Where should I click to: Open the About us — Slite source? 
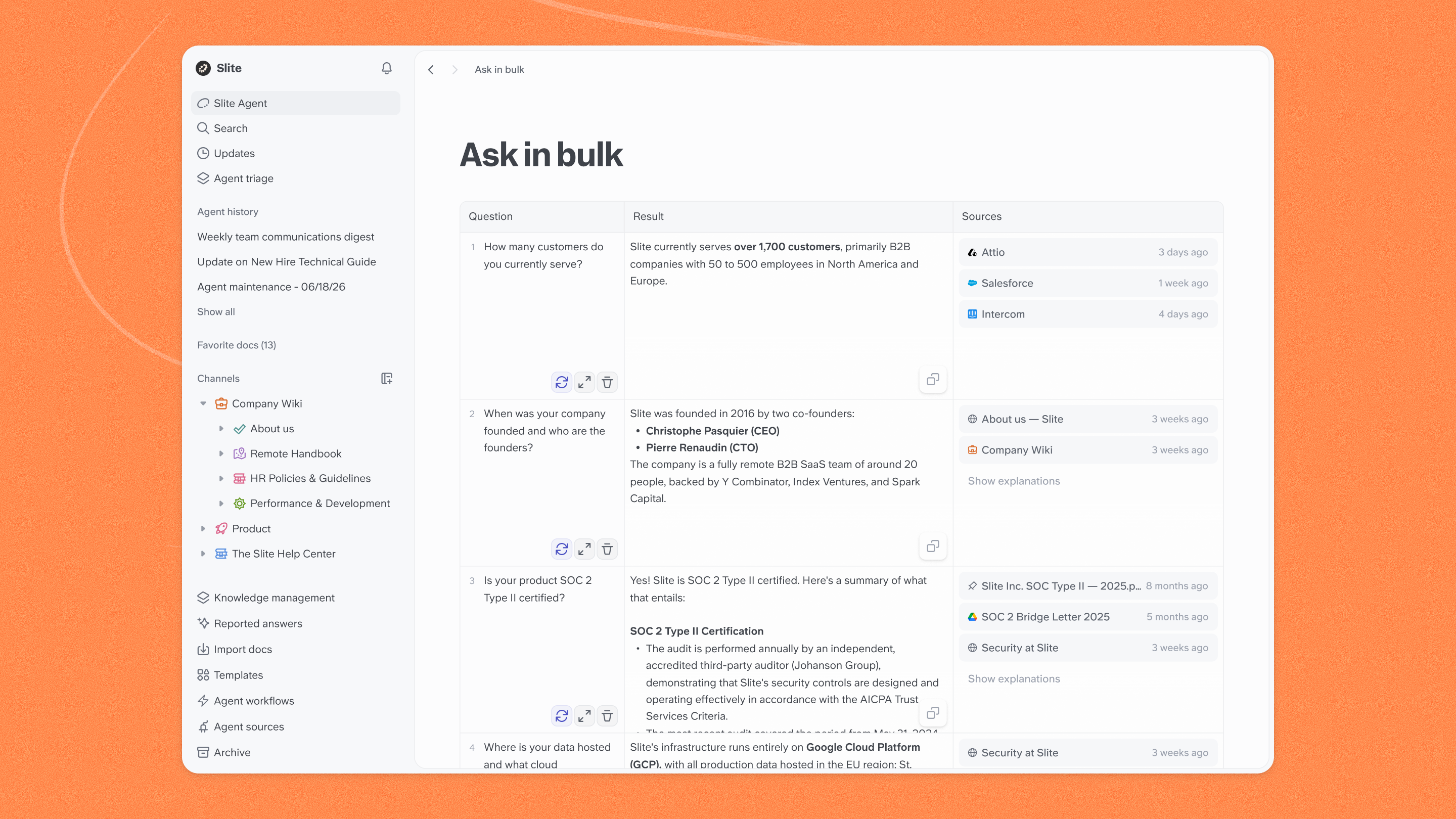(x=1087, y=419)
